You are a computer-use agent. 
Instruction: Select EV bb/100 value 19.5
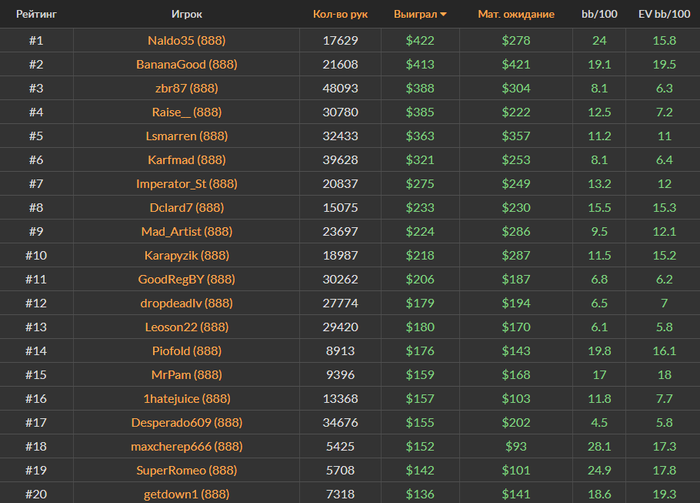664,64
